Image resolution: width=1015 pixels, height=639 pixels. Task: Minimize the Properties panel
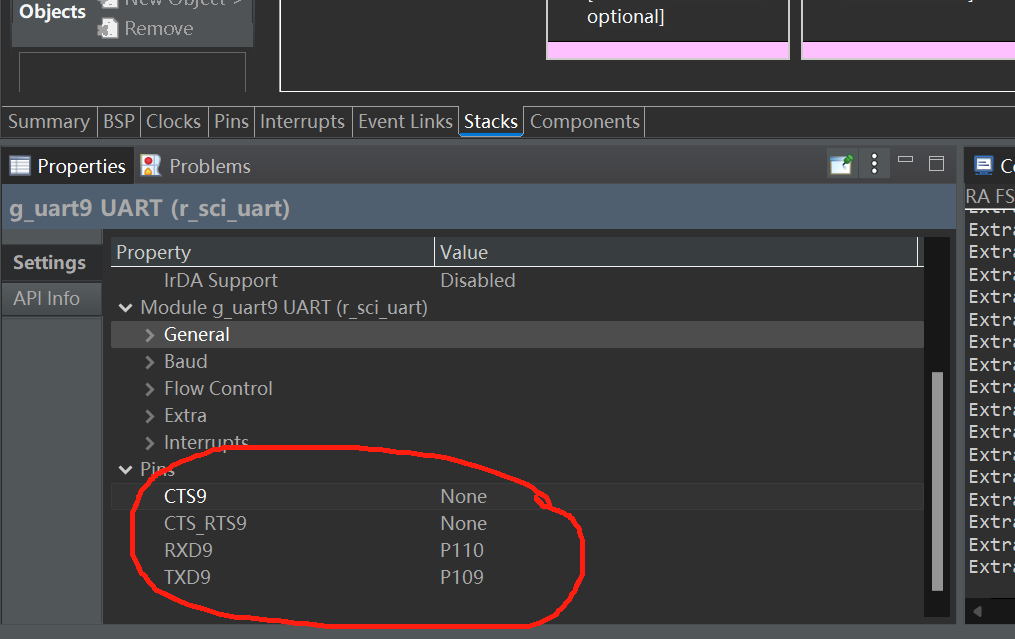point(905,159)
